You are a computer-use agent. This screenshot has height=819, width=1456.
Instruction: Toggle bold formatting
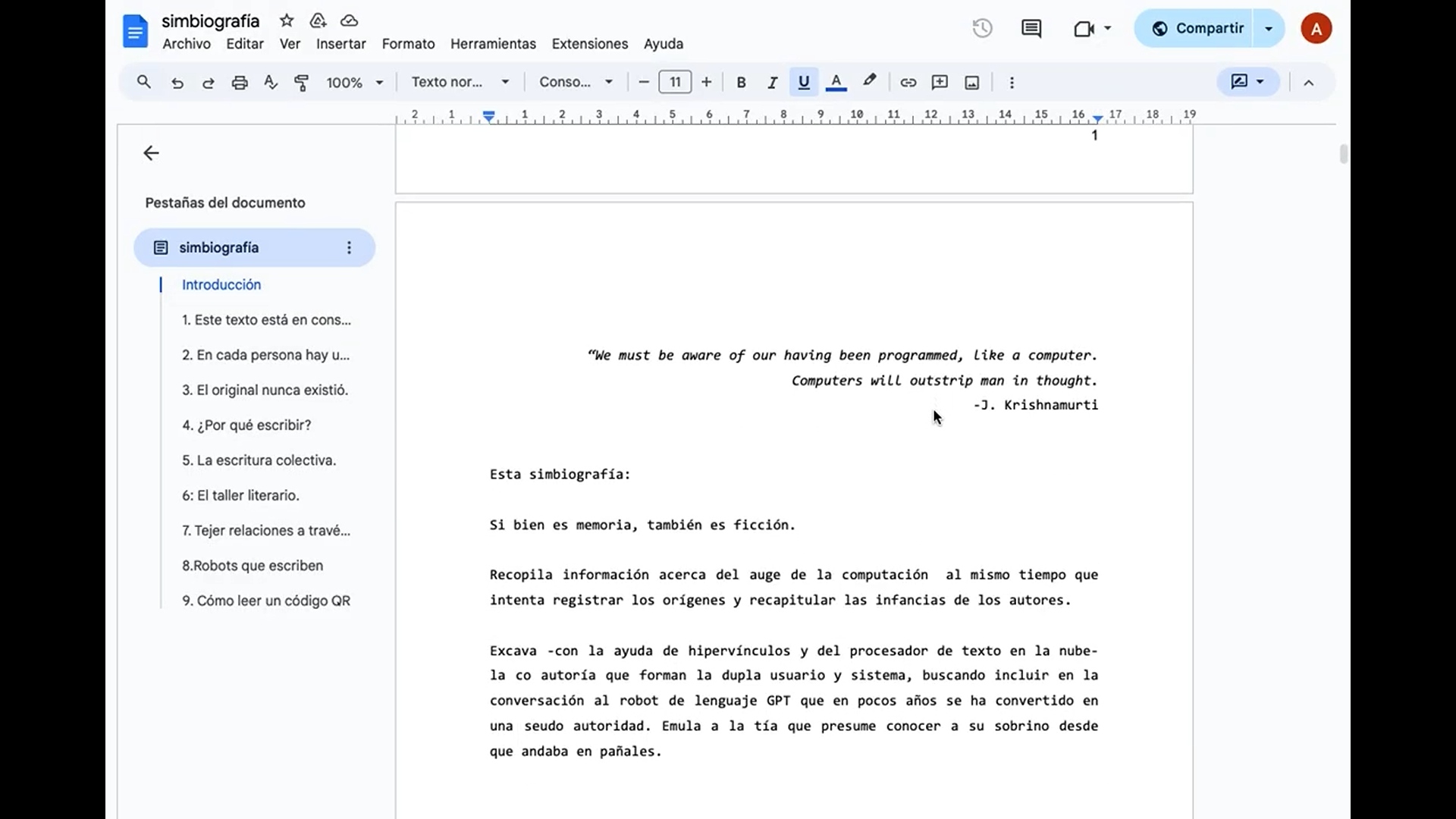741,83
